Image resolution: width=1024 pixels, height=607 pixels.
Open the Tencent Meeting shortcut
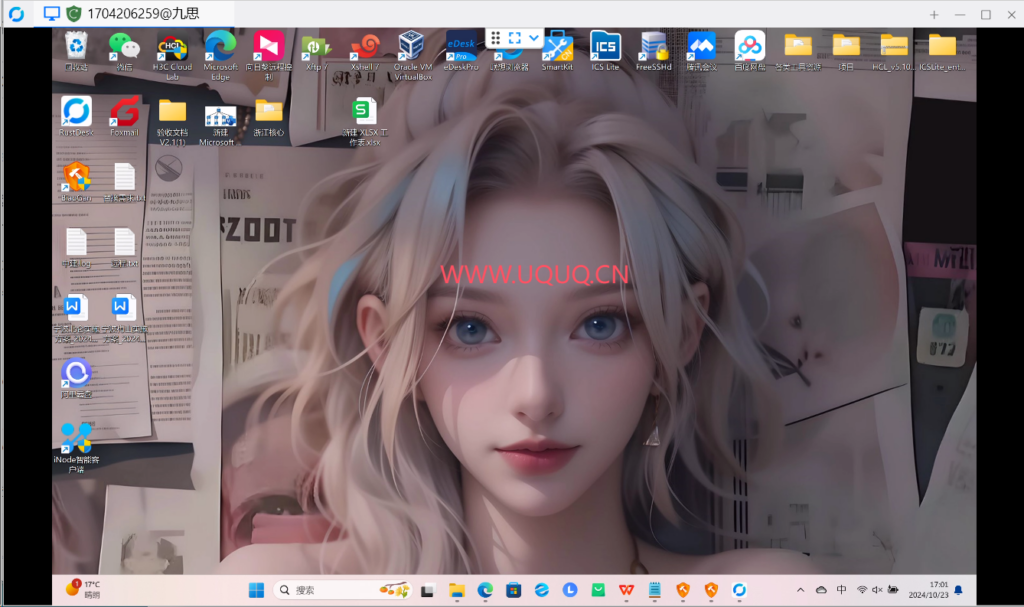tap(701, 46)
